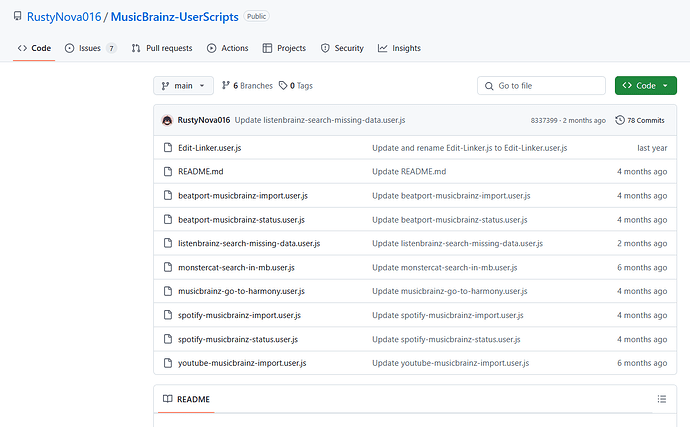This screenshot has height=427, width=690.
Task: Open 'Update monstercat-search-in-mb.user.js' commit message
Action: [445, 268]
